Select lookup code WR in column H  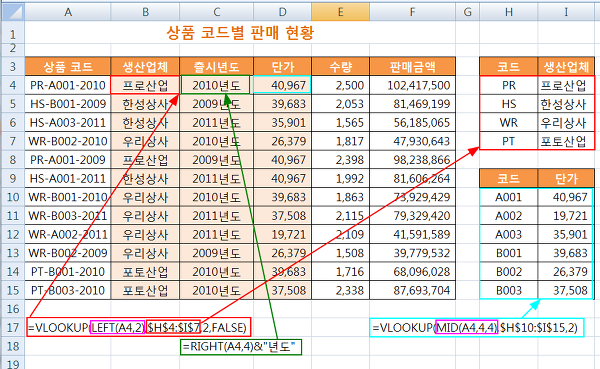coord(509,122)
